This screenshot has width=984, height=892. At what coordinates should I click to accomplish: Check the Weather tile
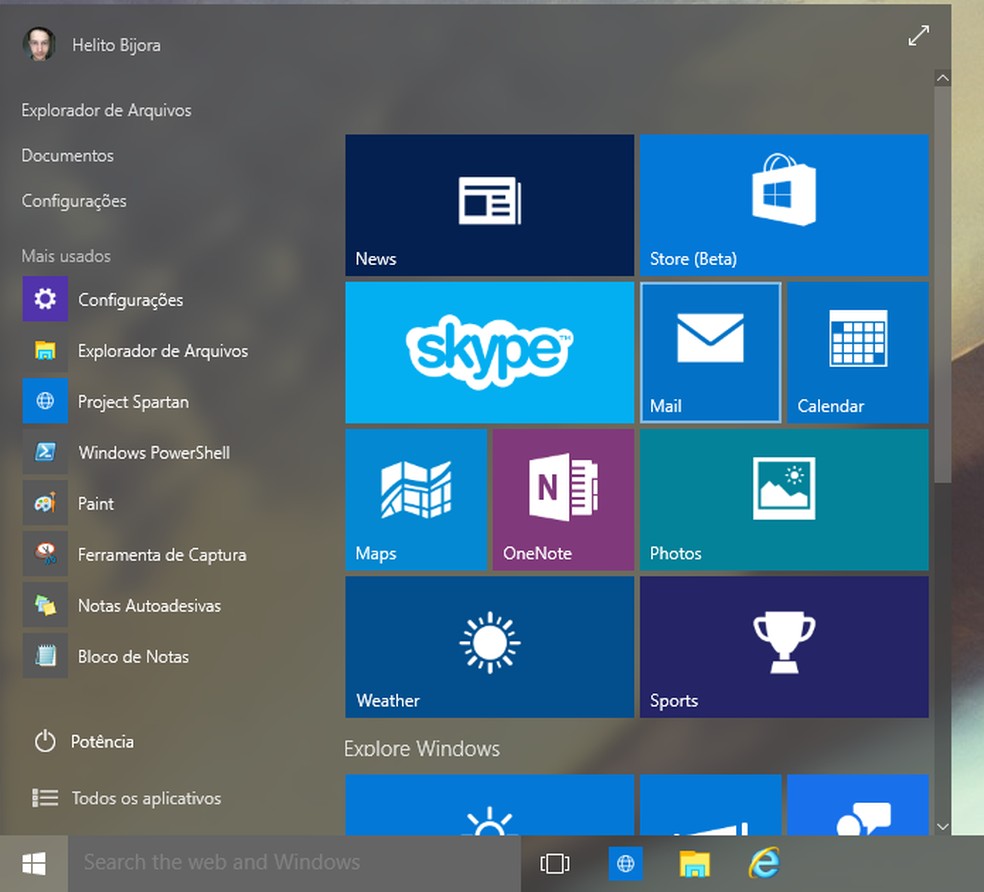click(489, 646)
